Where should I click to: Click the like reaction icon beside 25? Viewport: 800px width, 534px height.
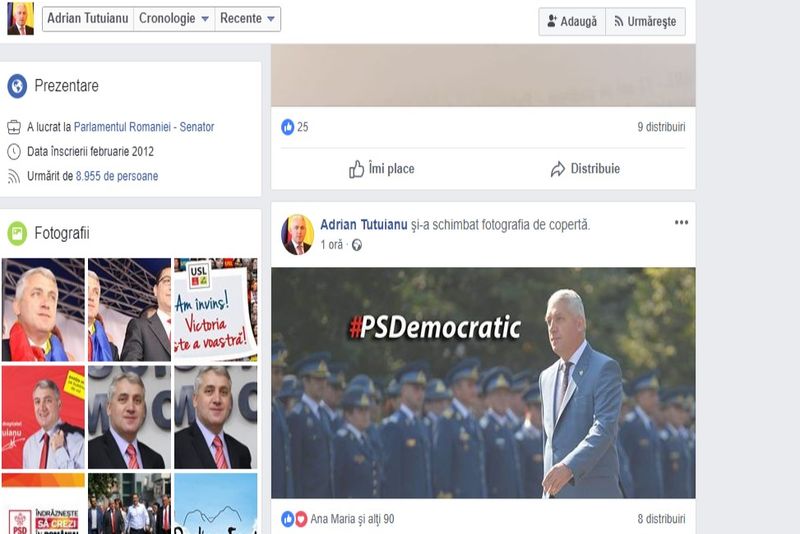(288, 127)
